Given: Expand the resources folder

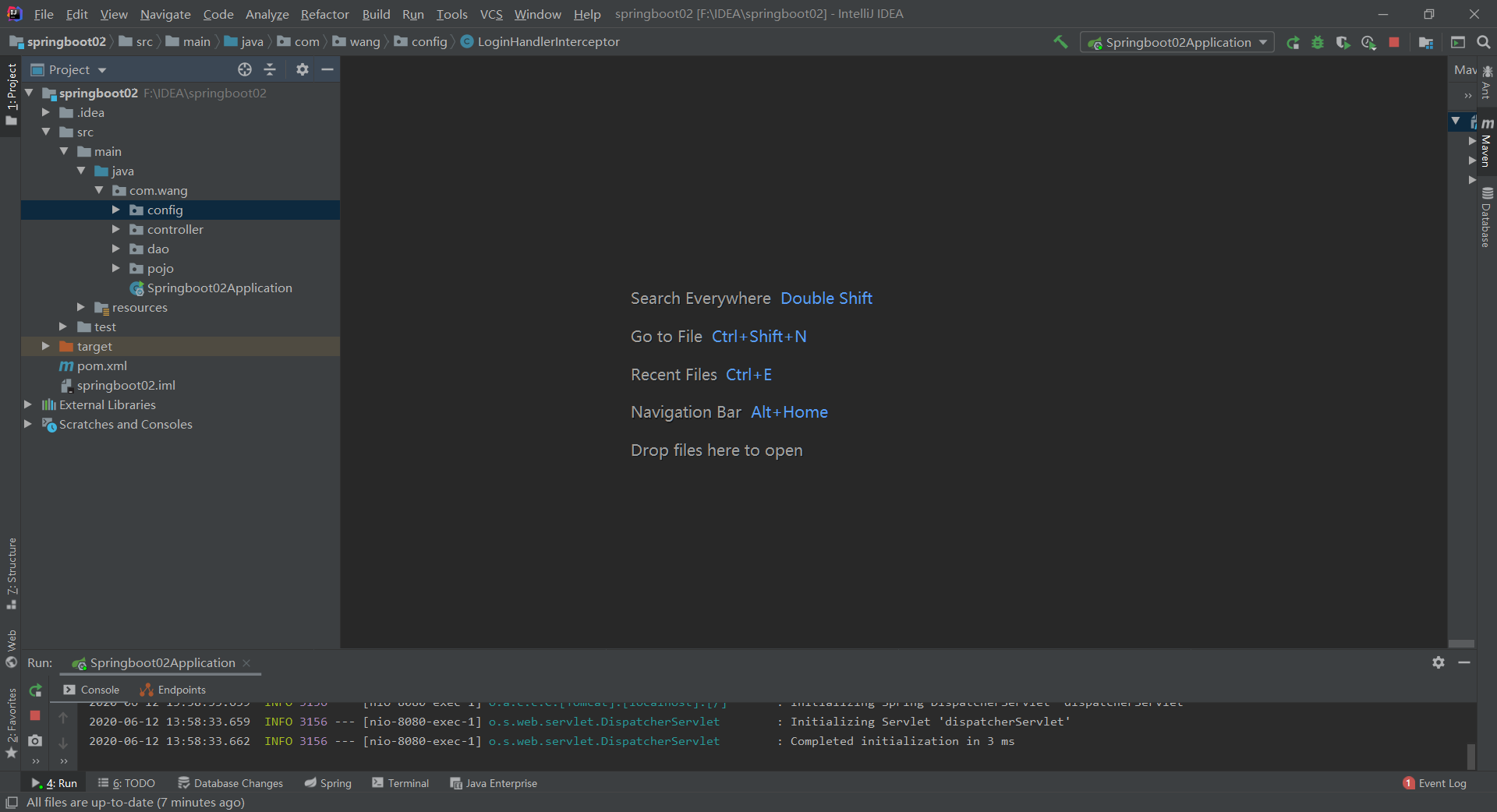Looking at the screenshot, I should (81, 307).
